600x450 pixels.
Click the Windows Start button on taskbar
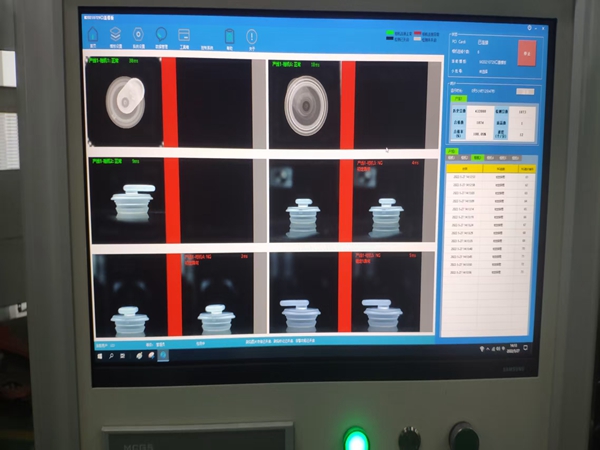(x=98, y=354)
